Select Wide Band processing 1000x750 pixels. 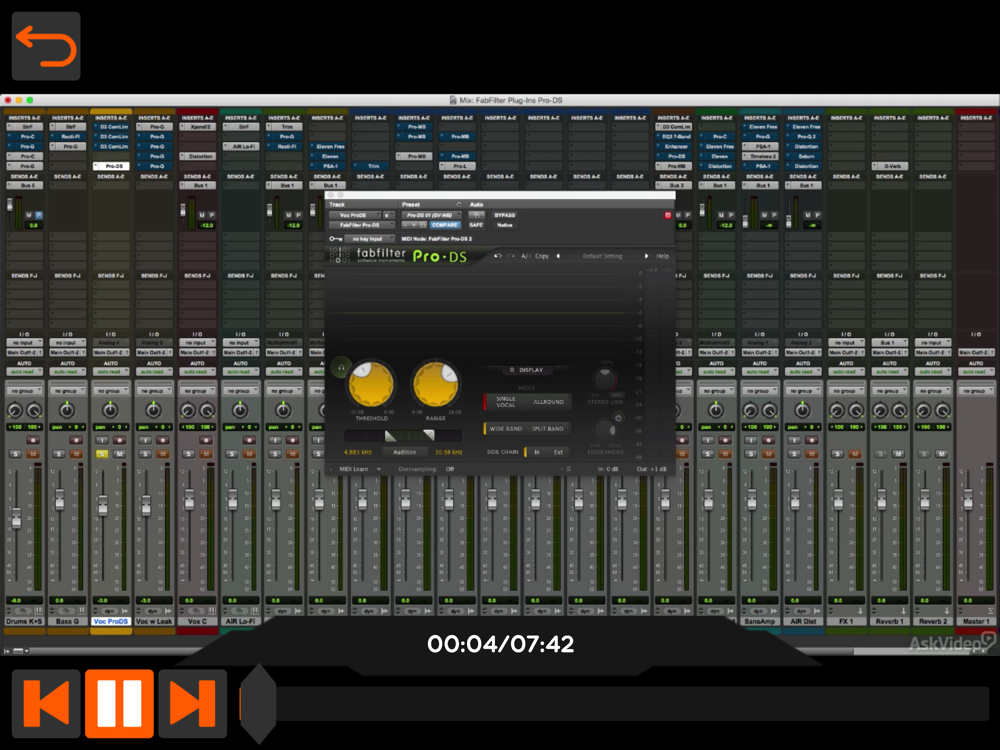[x=505, y=429]
